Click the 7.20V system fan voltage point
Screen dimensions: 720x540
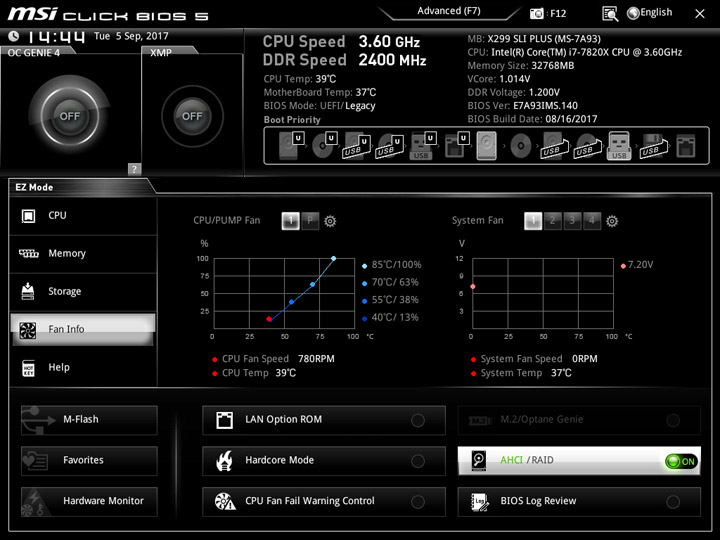[472, 287]
